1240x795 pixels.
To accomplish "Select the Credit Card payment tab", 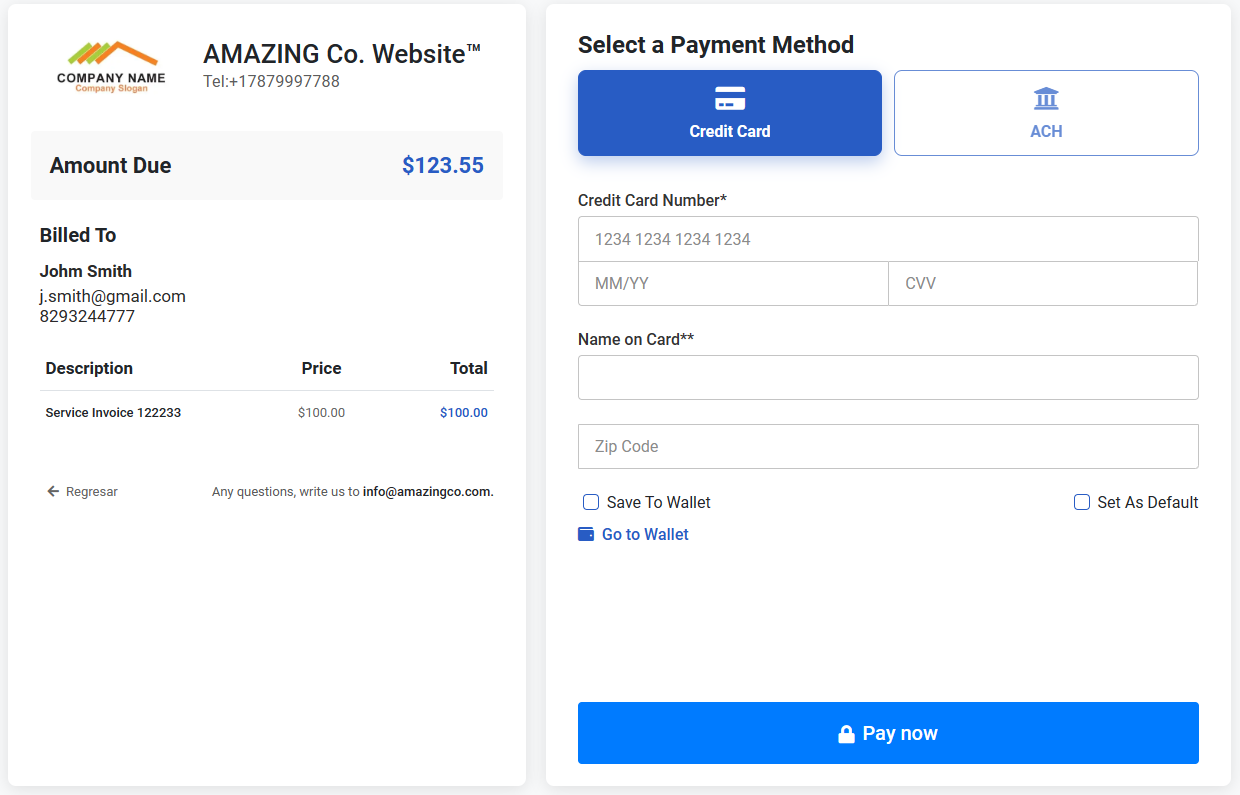I will coord(730,113).
